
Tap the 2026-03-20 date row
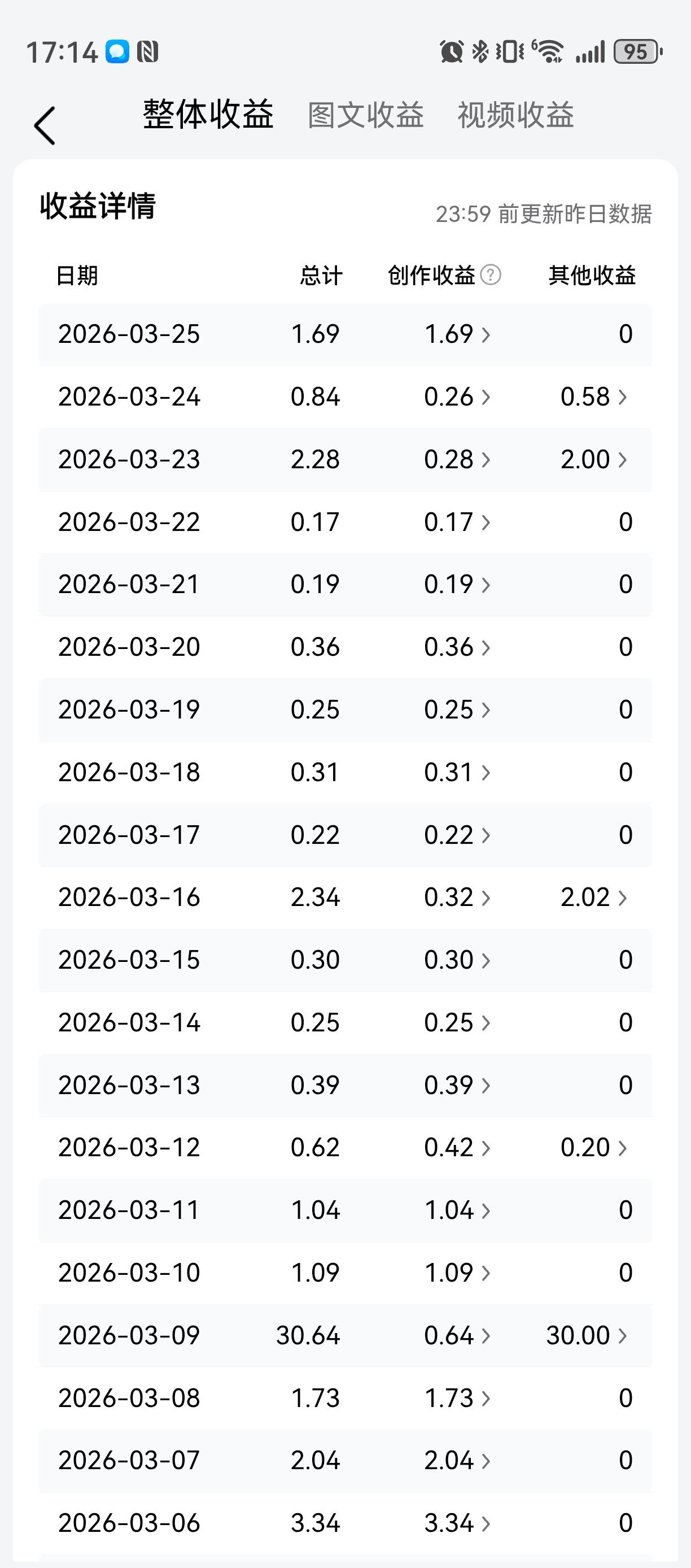click(129, 647)
